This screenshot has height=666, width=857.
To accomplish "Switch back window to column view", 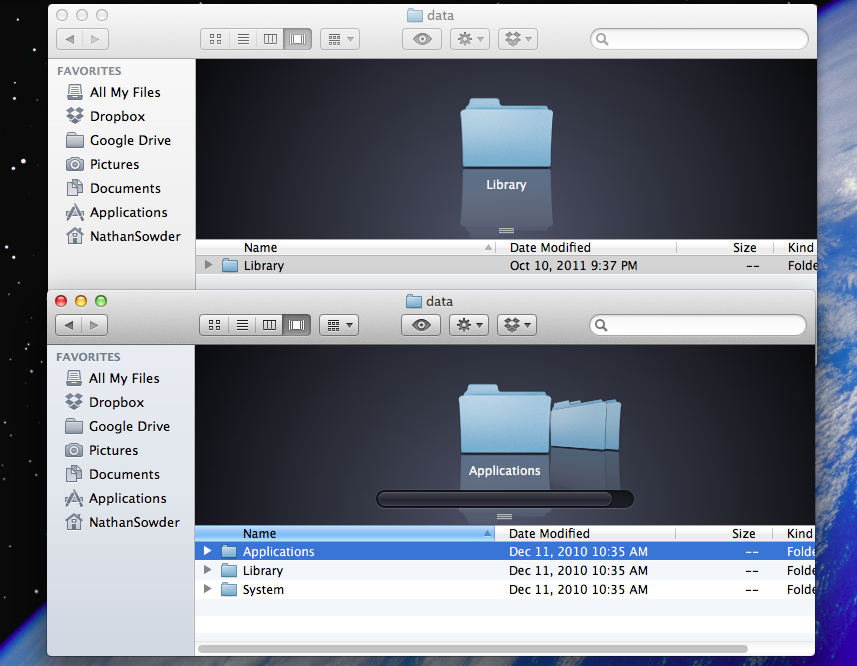I will 271,39.
